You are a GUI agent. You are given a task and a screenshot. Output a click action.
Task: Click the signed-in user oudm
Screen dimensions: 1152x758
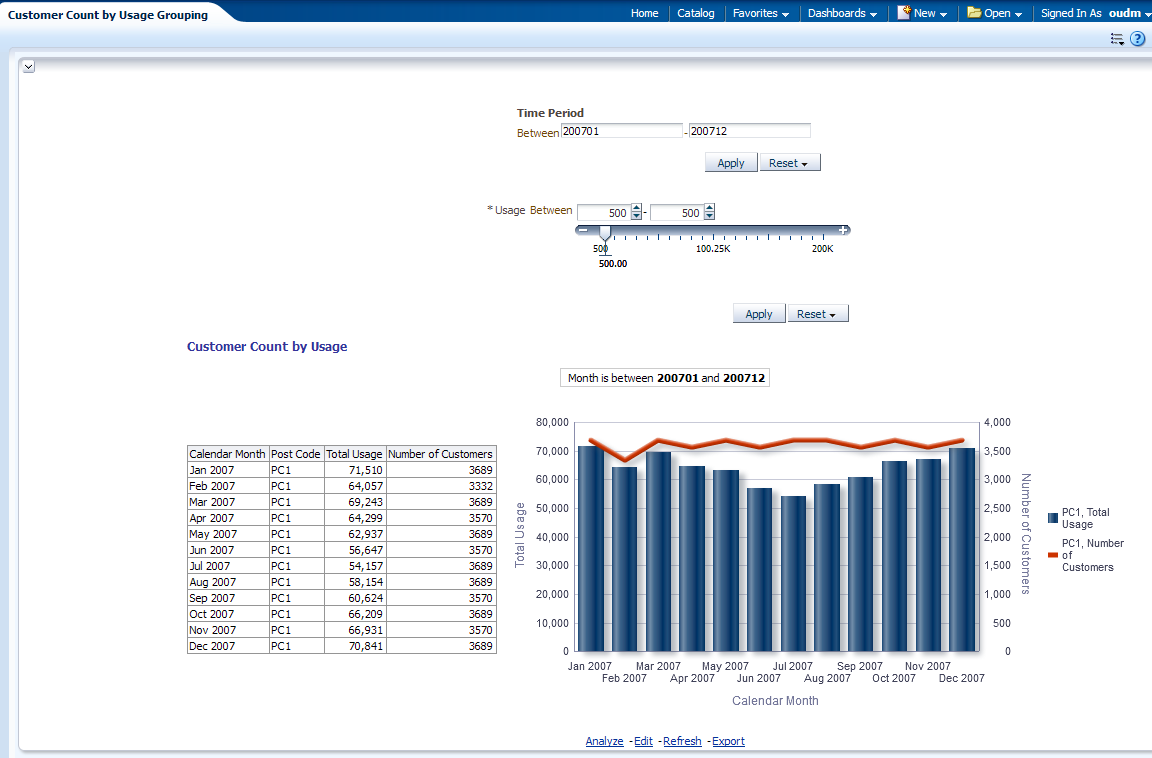click(x=1125, y=13)
